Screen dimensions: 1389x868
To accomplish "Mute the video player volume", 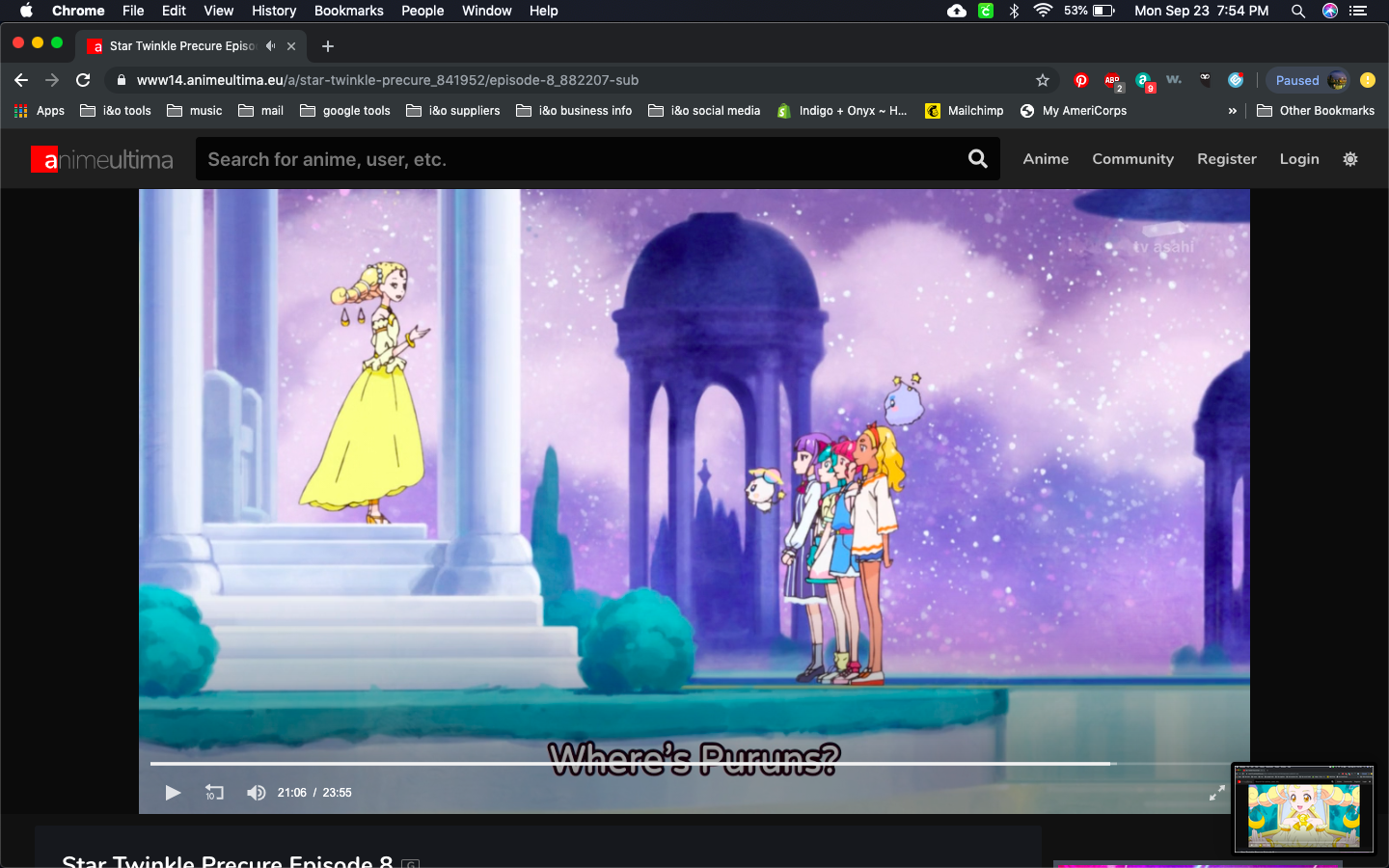I will tap(256, 793).
